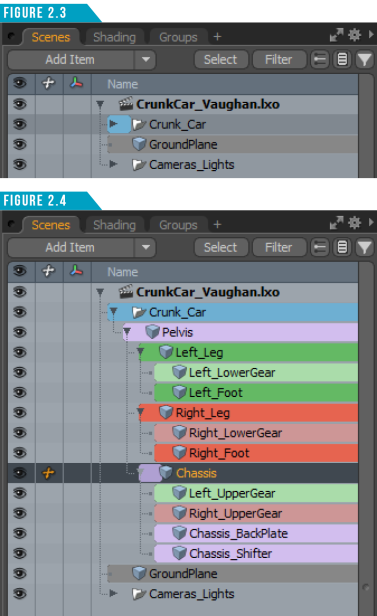Click the Pelvis mesh cube icon

click(x=152, y=332)
